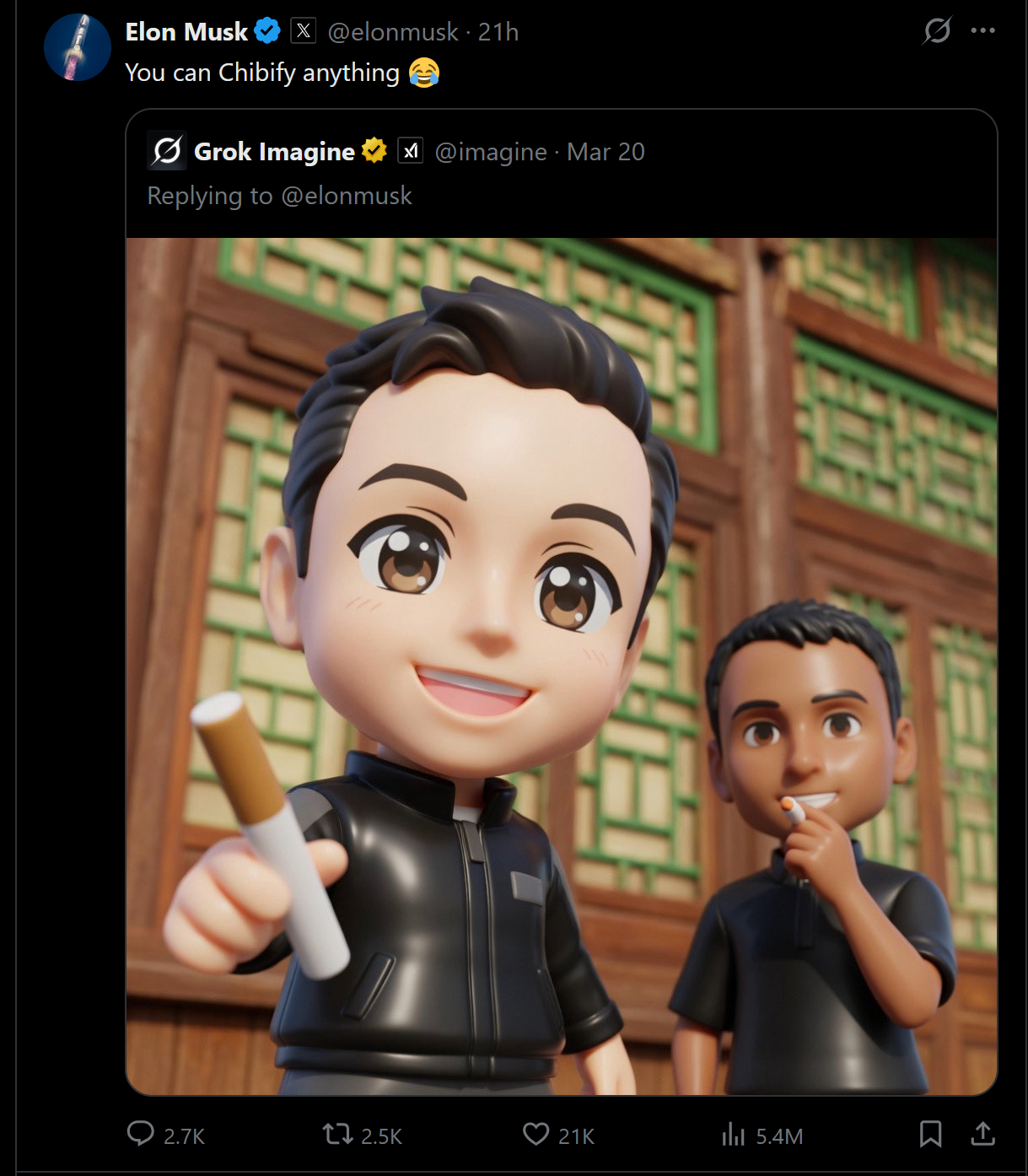The image size is (1028, 1176).
Task: Open the chibi characters image
Action: 562,666
